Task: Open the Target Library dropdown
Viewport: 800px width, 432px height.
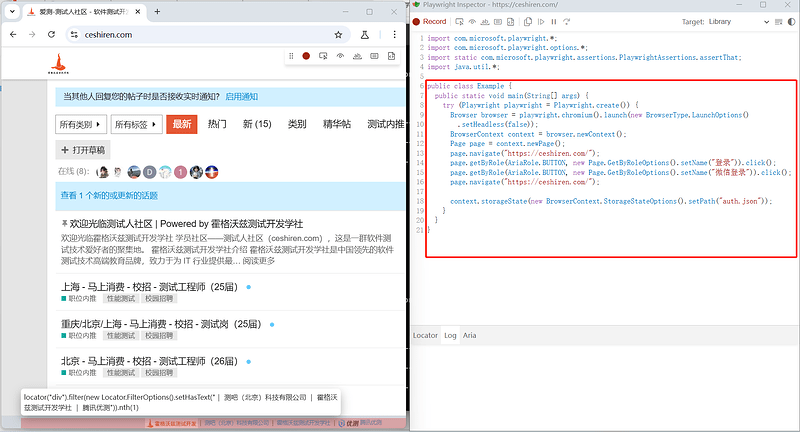Action: [x=738, y=21]
